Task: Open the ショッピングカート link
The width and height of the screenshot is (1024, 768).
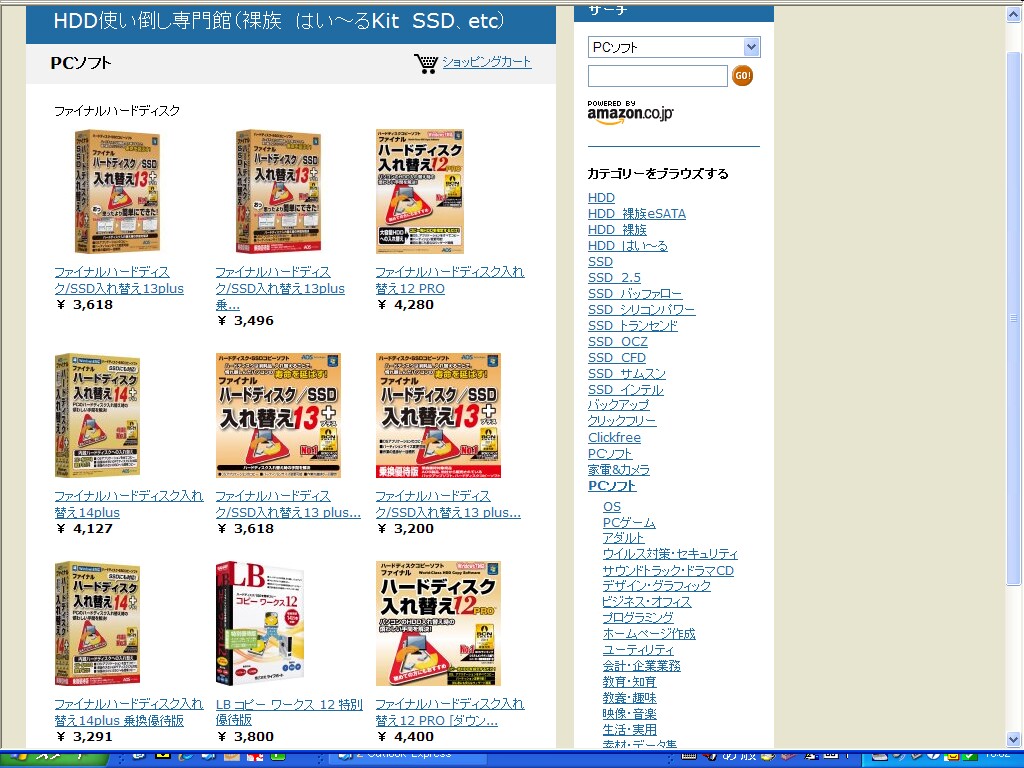Action: click(487, 62)
